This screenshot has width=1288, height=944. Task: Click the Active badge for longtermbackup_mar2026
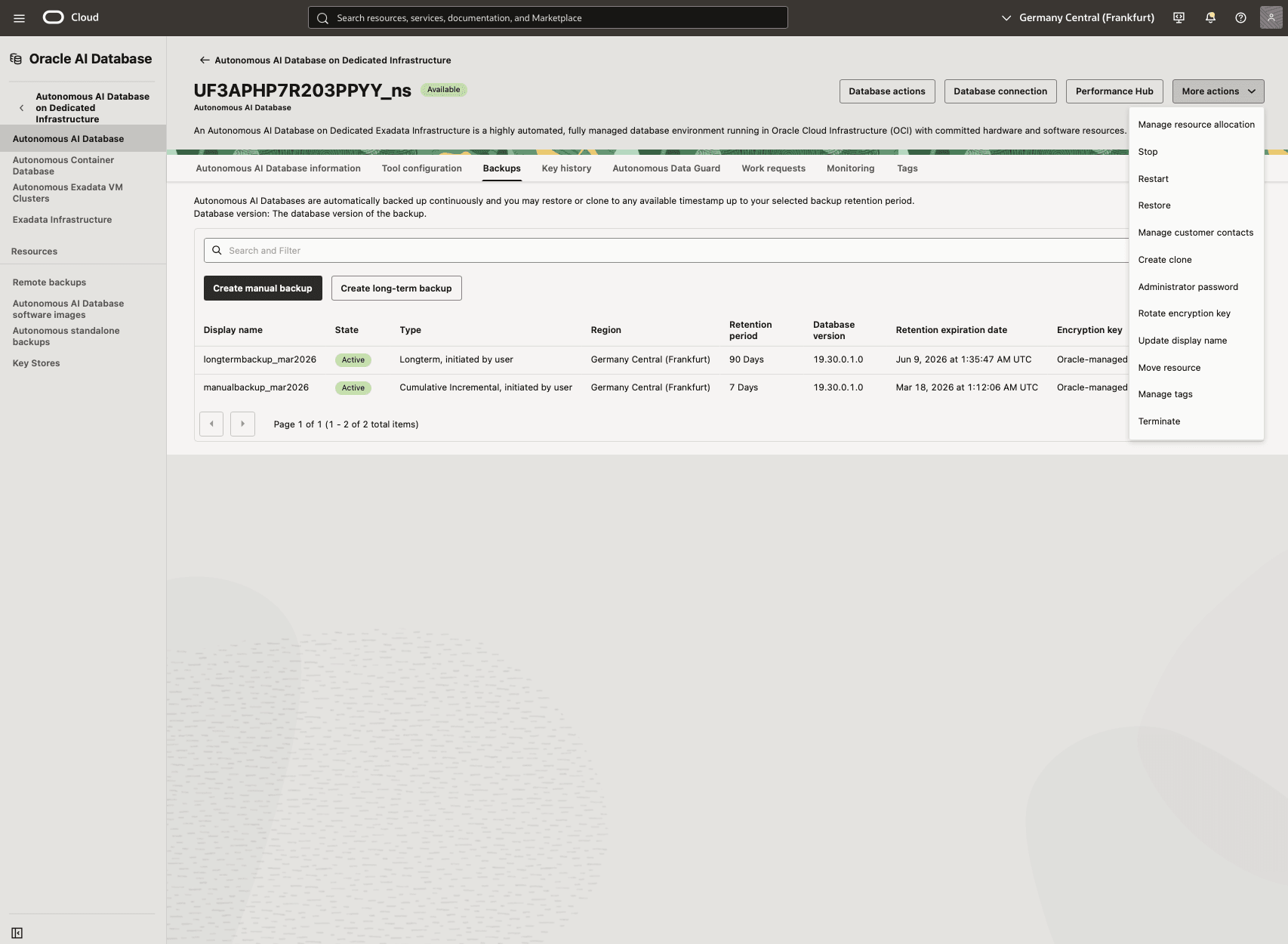(x=353, y=360)
